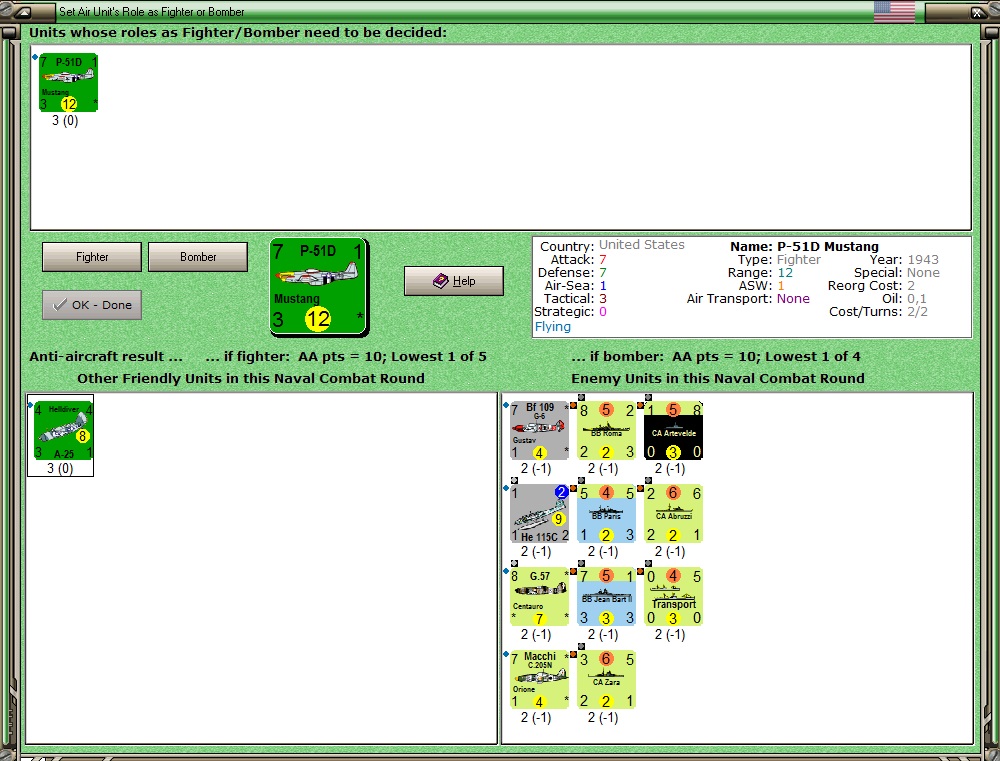Click the 2 (-1) label under CA Zara
The height and width of the screenshot is (761, 1000).
[603, 718]
